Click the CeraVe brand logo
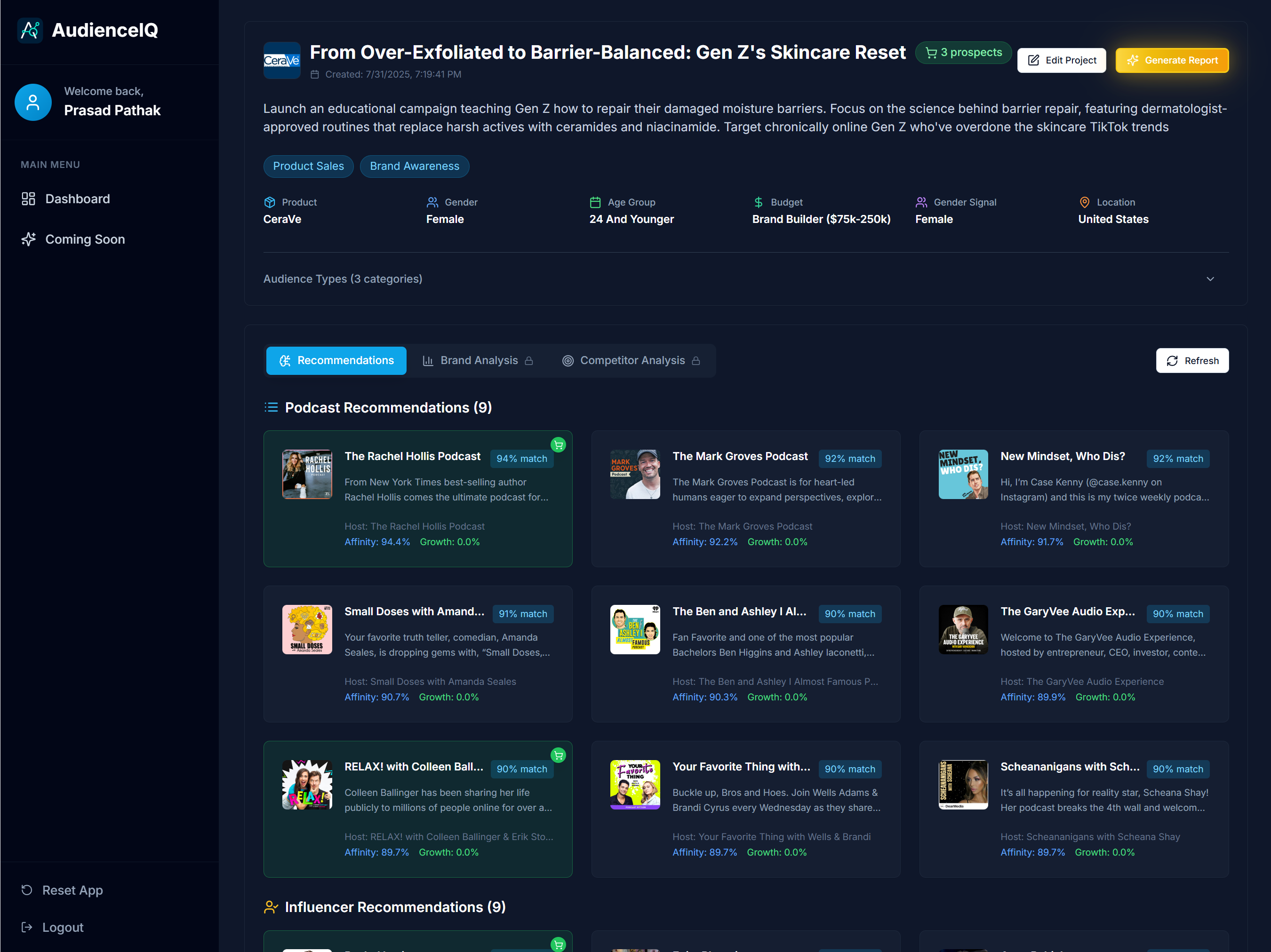1271x952 pixels. [281, 60]
